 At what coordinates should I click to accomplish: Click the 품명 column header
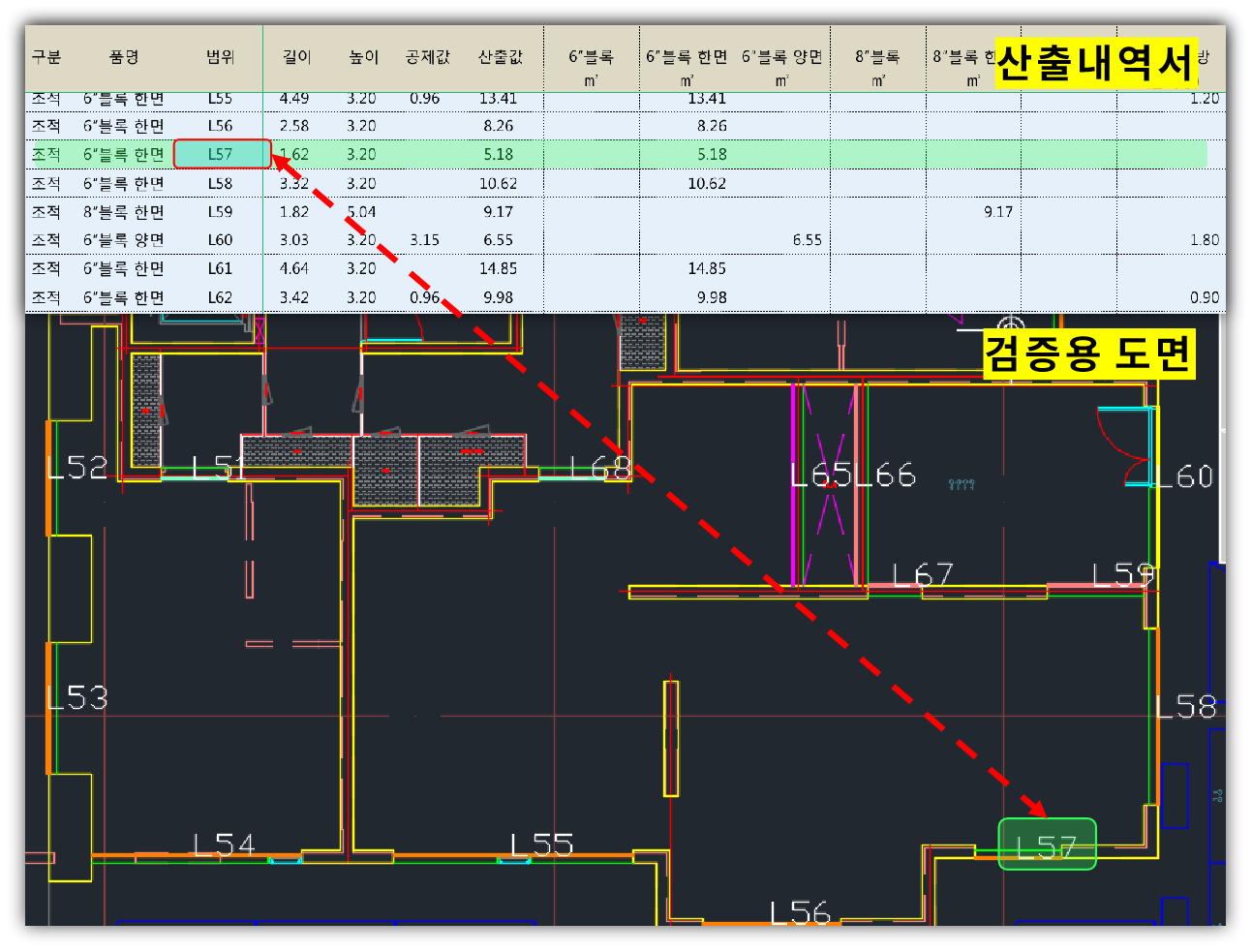[x=124, y=57]
